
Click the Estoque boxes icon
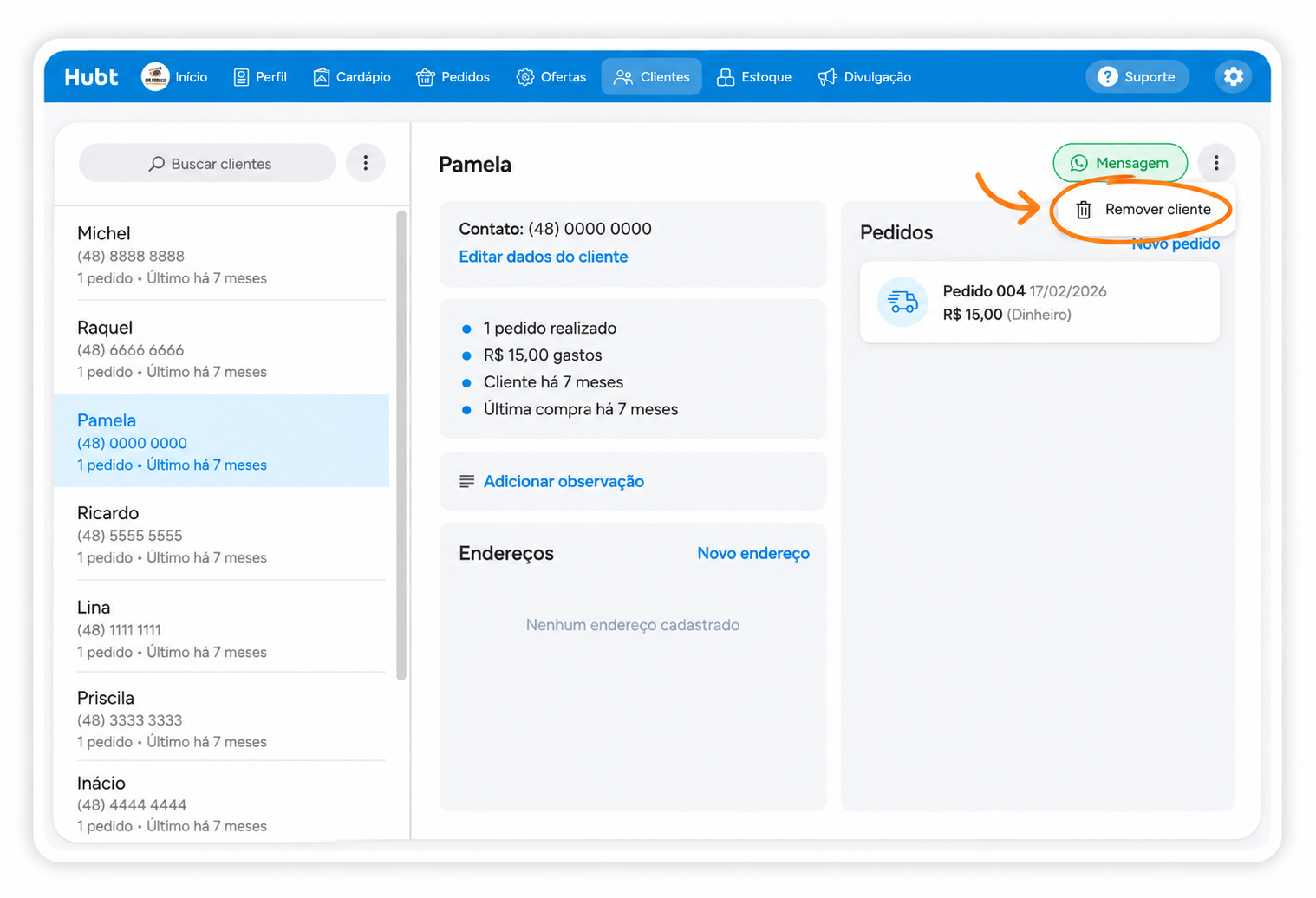pos(726,77)
